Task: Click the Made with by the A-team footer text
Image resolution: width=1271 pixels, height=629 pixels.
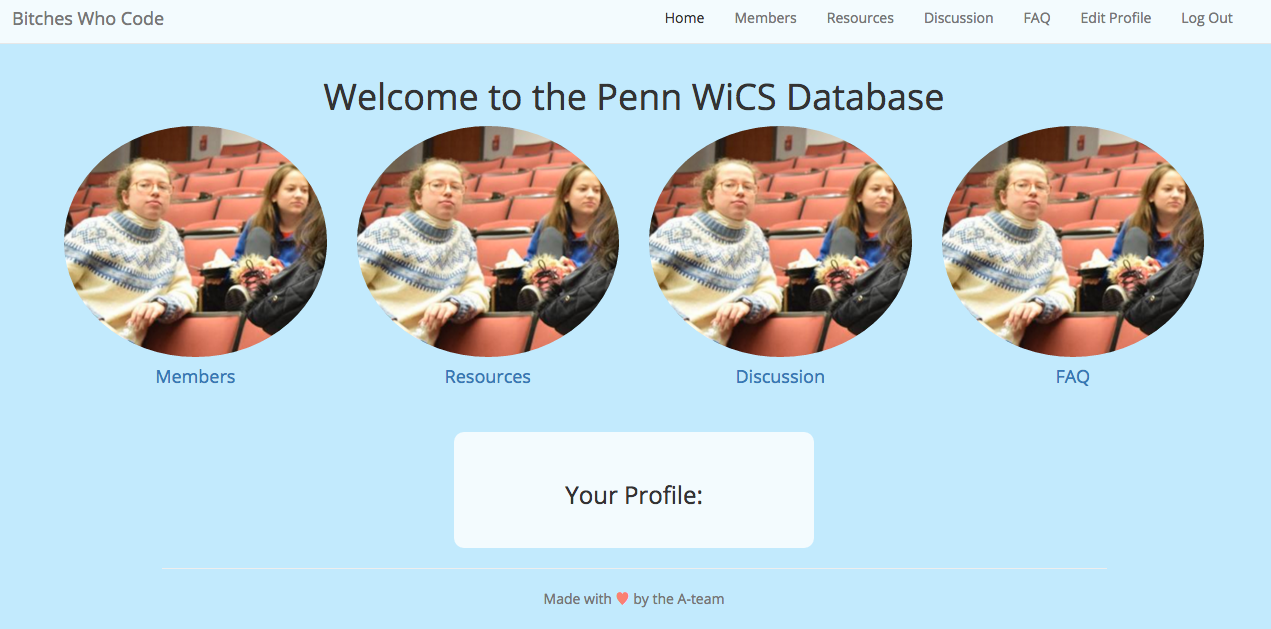Action: pos(634,599)
